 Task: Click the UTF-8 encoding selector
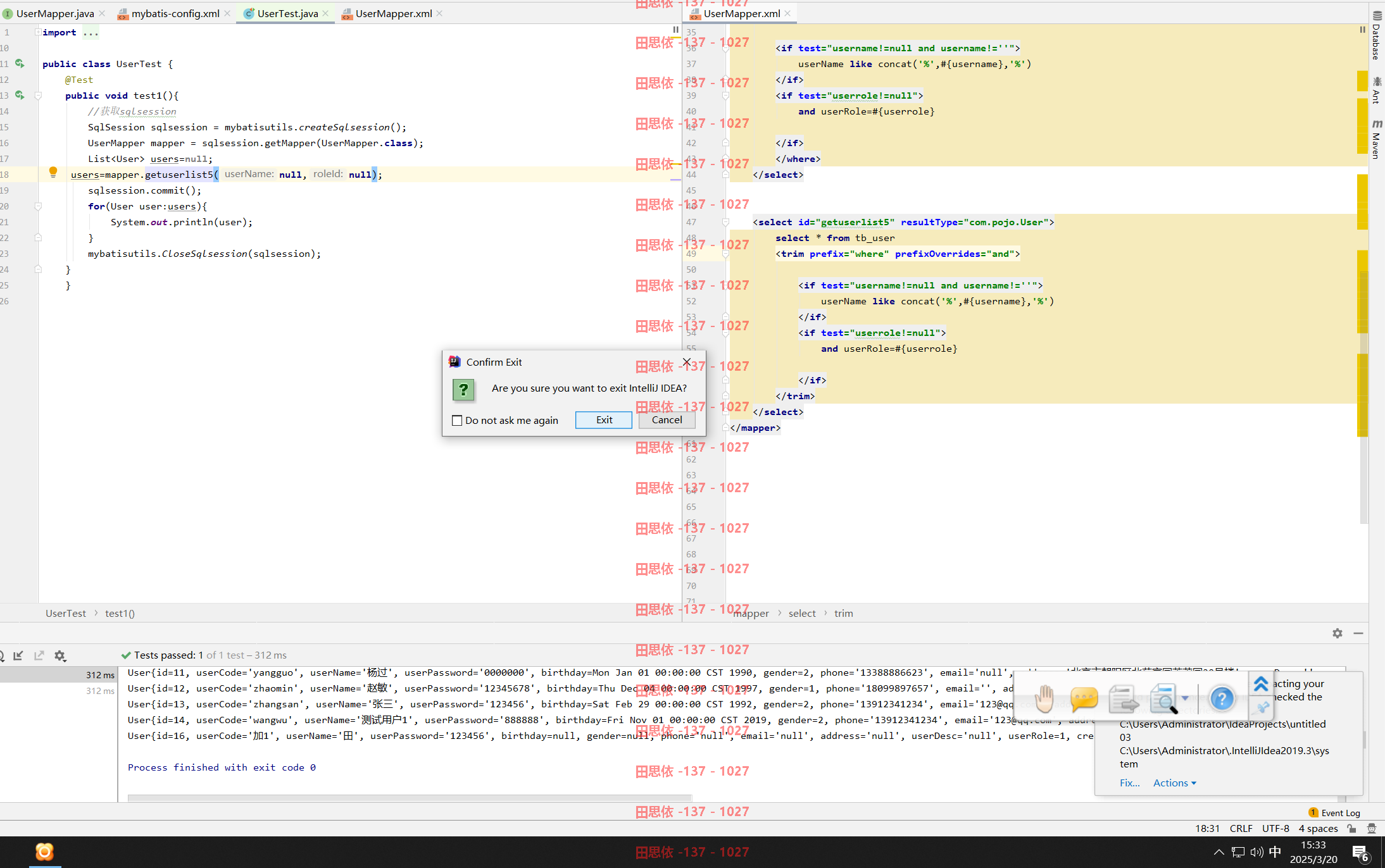click(x=1275, y=828)
